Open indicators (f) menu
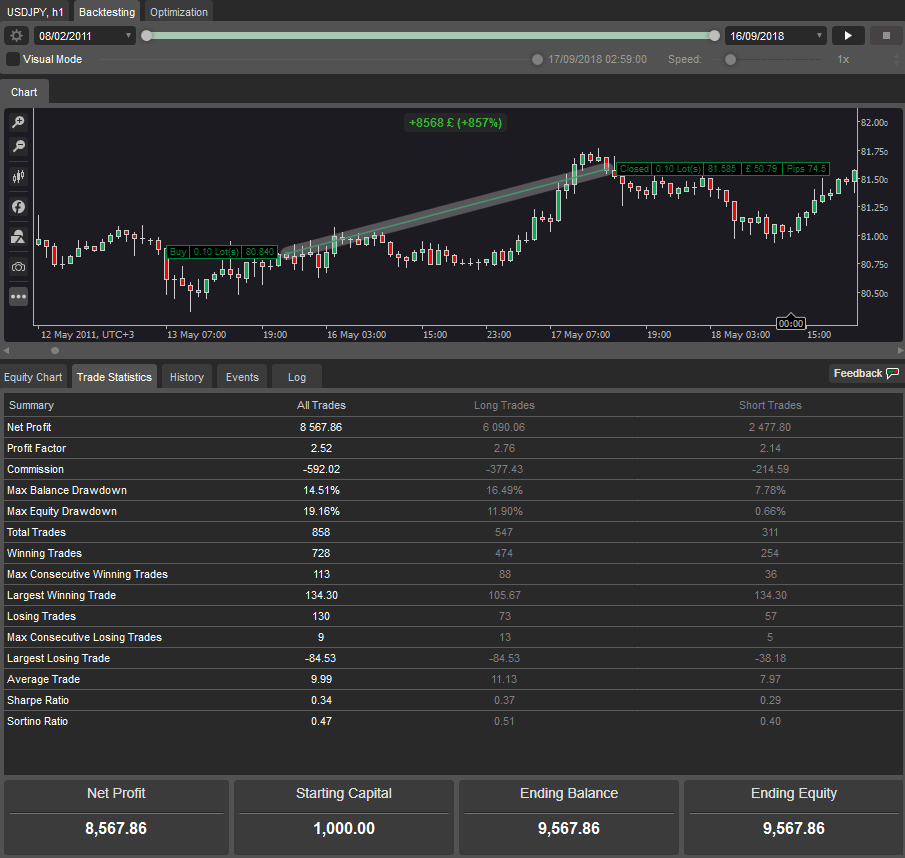 (x=18, y=207)
